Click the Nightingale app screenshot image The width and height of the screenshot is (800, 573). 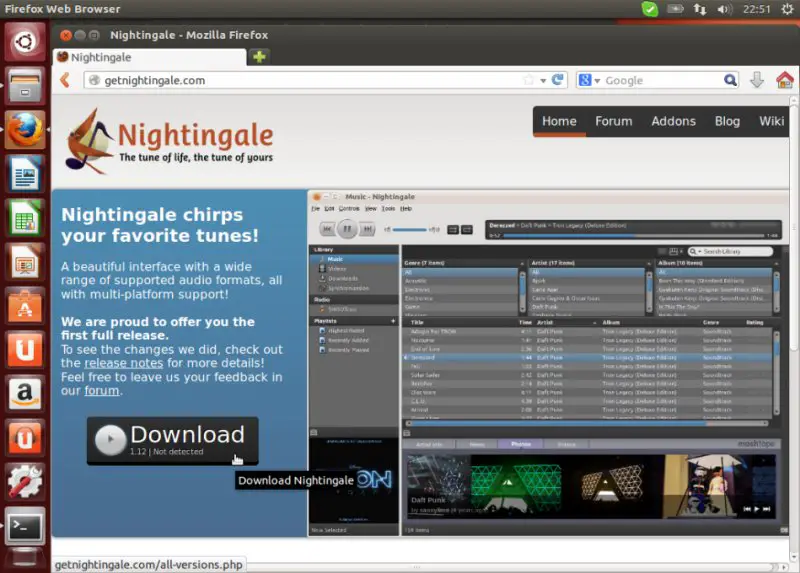pos(548,363)
